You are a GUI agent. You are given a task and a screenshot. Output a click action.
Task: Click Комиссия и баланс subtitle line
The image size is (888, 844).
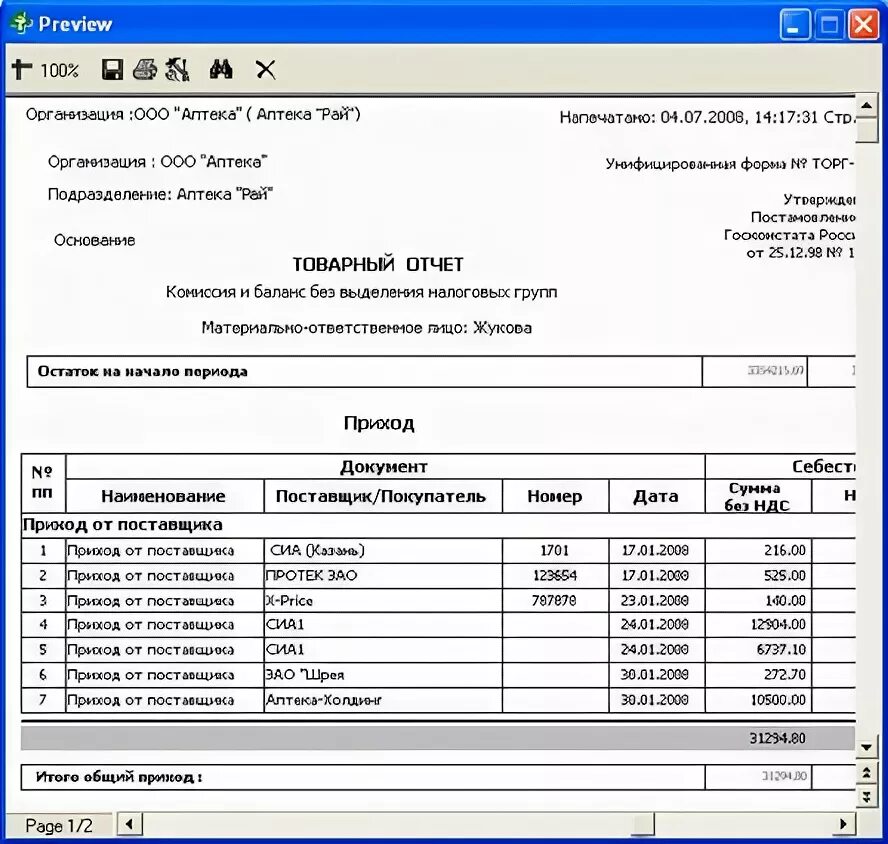(361, 292)
